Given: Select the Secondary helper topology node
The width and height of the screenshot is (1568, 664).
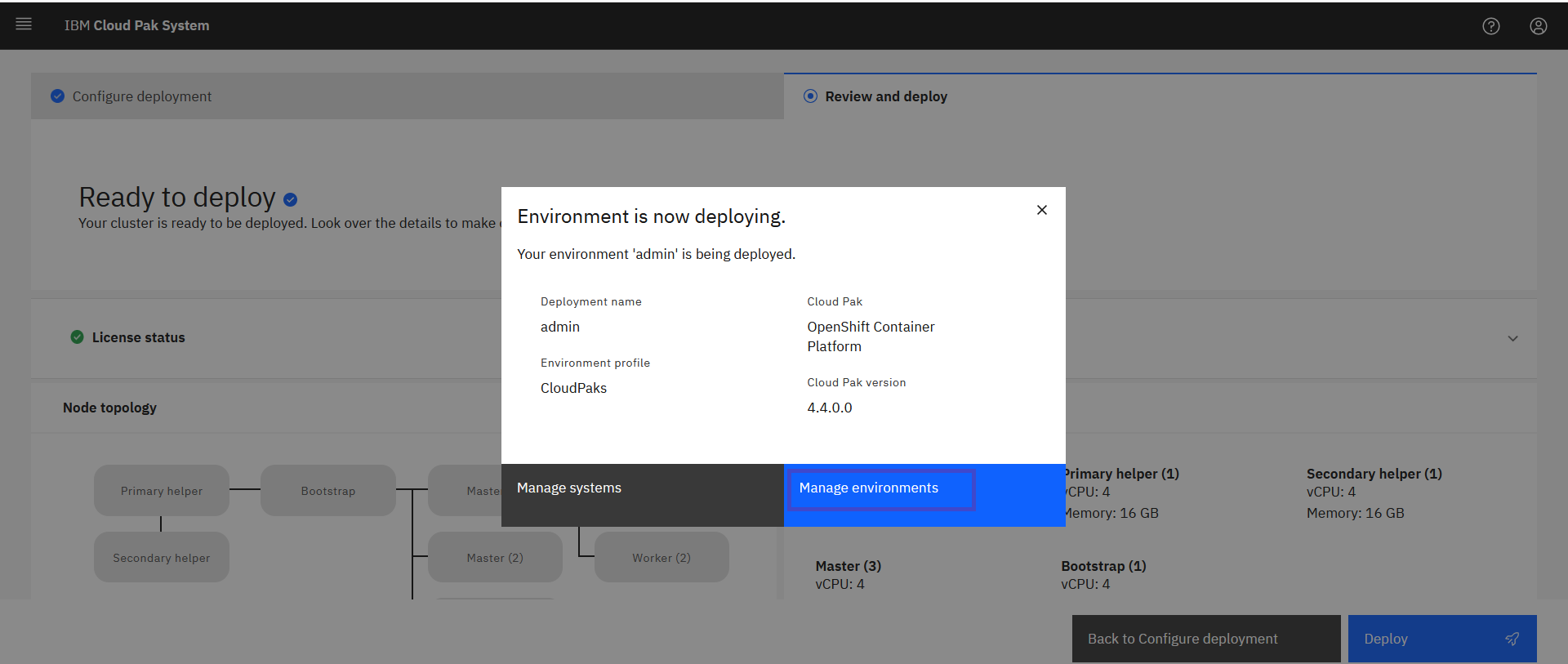Looking at the screenshot, I should [162, 558].
